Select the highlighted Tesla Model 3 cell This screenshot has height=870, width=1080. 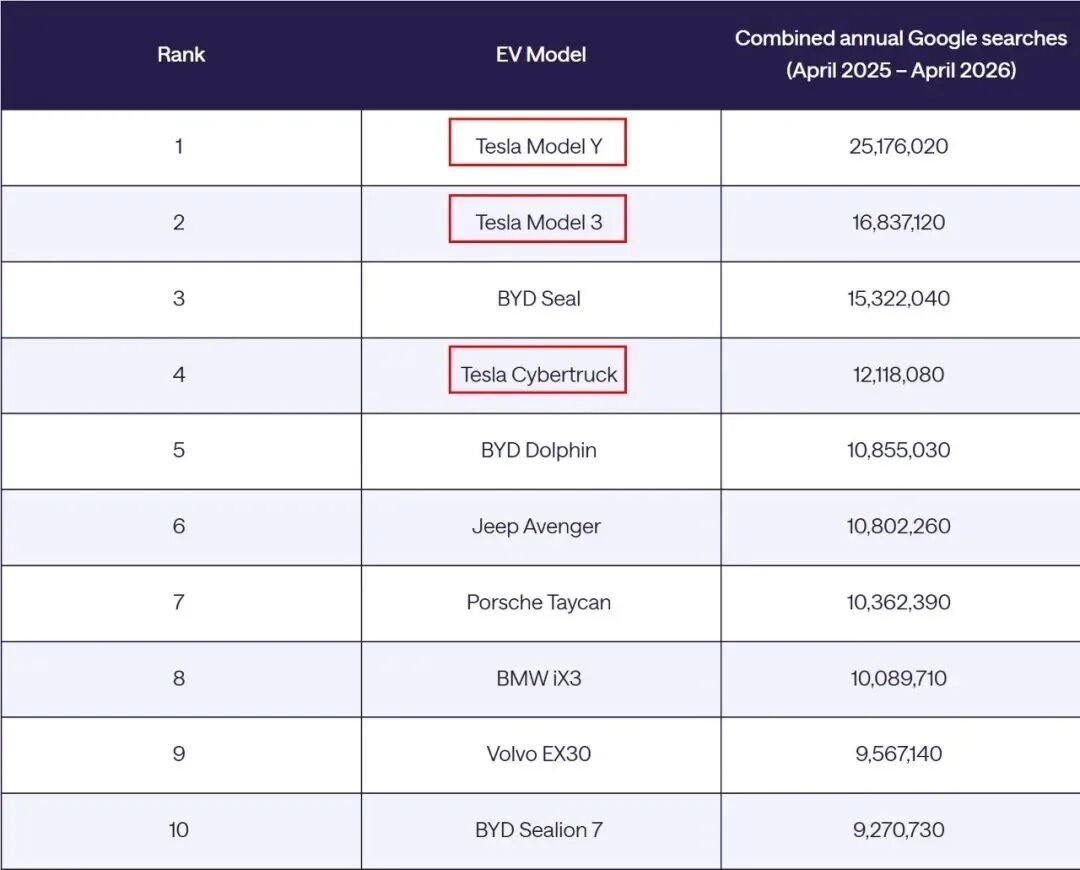[537, 218]
